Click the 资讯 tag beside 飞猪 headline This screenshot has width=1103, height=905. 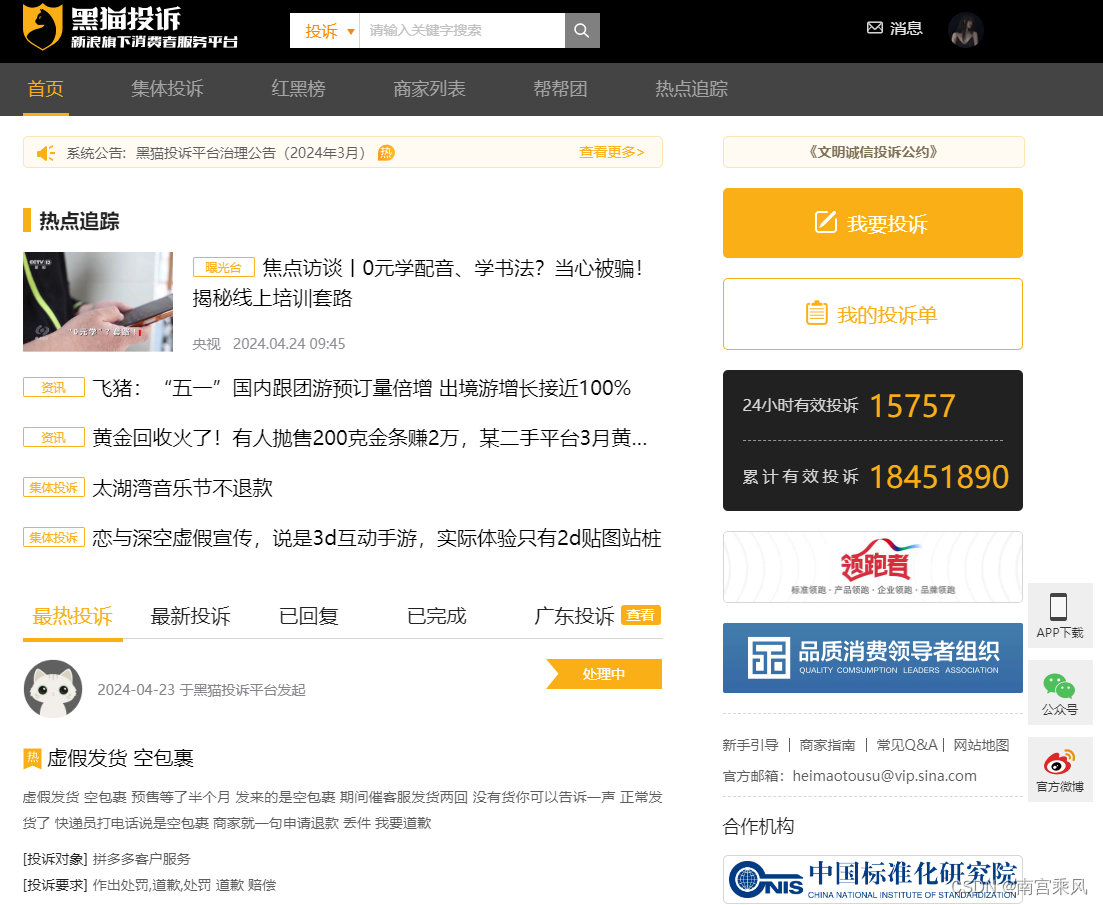53,387
